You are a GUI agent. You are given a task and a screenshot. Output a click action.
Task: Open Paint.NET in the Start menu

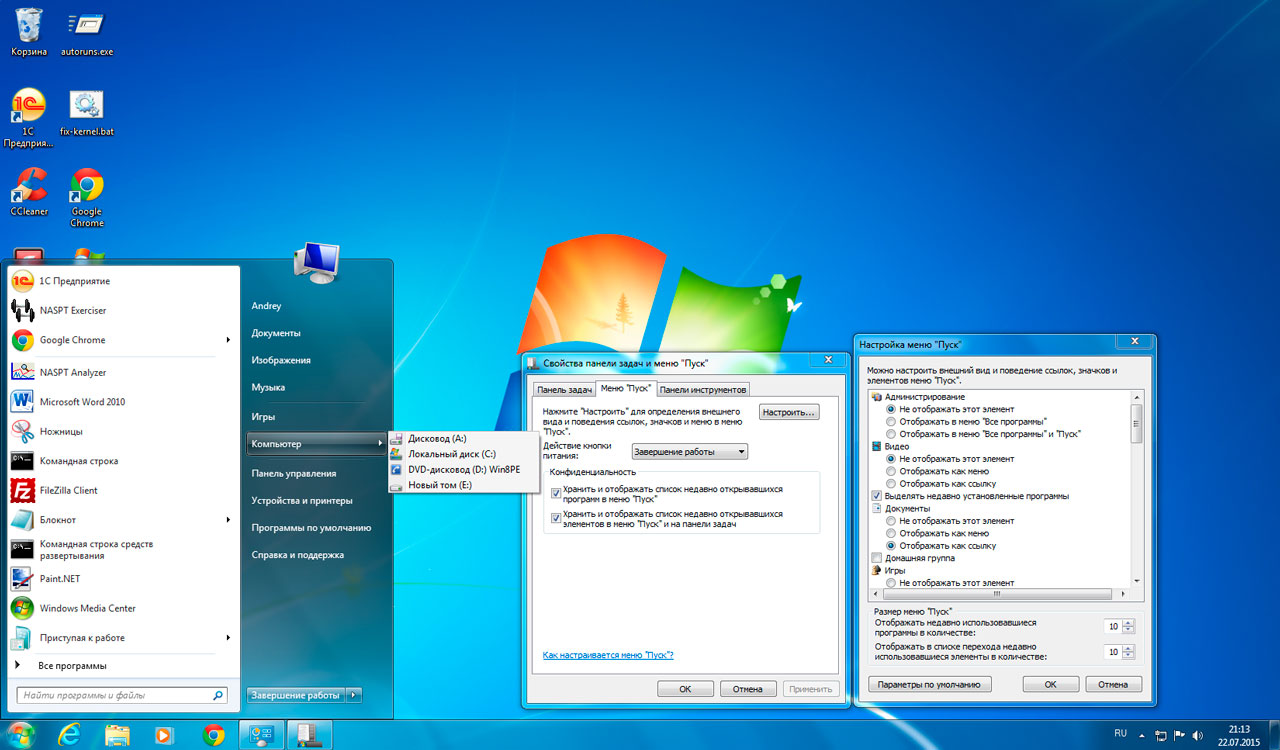coord(60,579)
